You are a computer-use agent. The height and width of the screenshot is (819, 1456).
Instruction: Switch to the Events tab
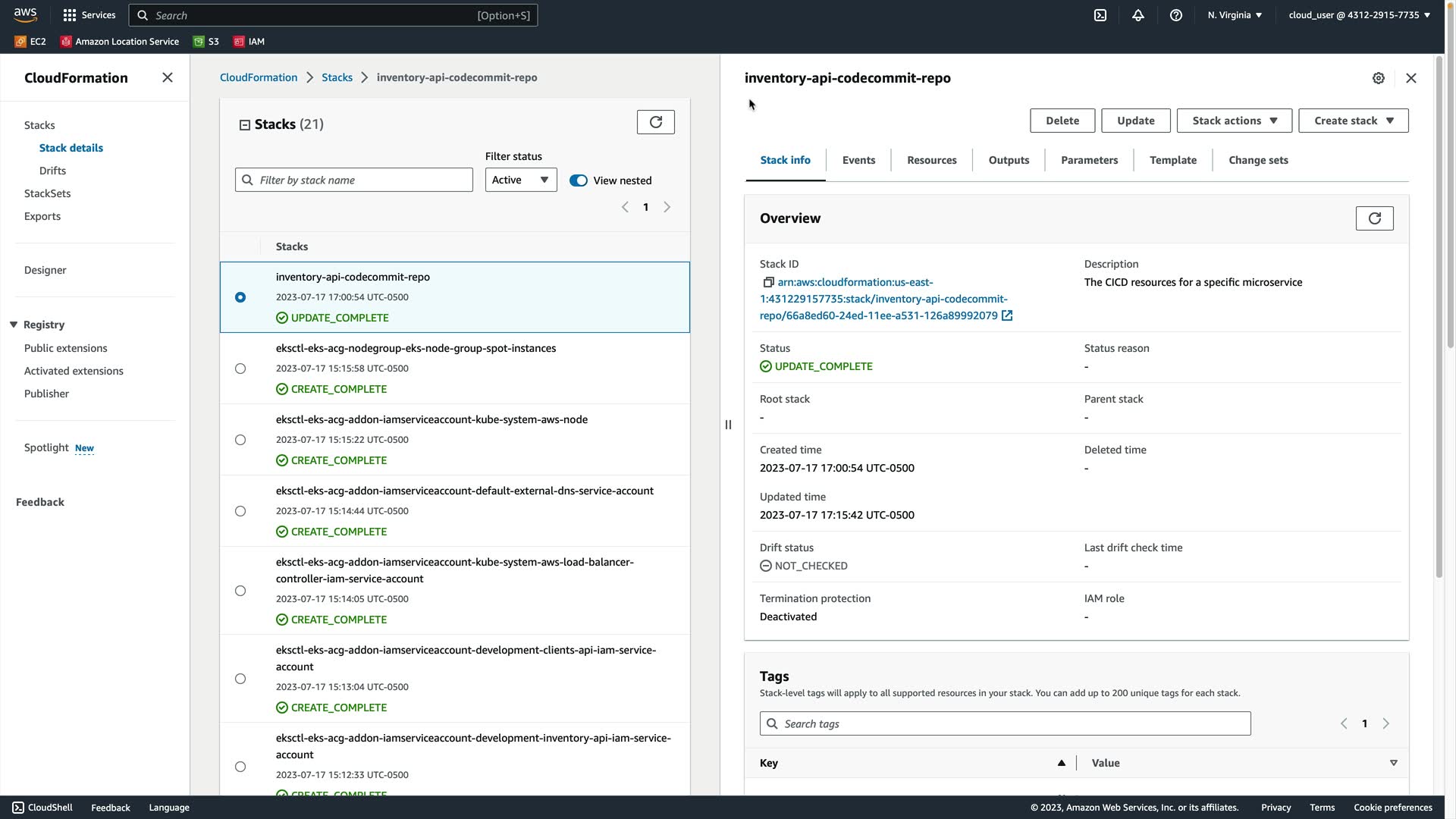point(858,160)
